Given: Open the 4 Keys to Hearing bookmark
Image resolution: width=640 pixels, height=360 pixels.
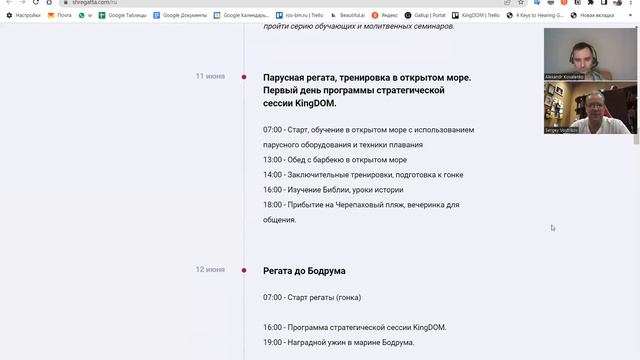Looking at the screenshot, I should click(535, 15).
